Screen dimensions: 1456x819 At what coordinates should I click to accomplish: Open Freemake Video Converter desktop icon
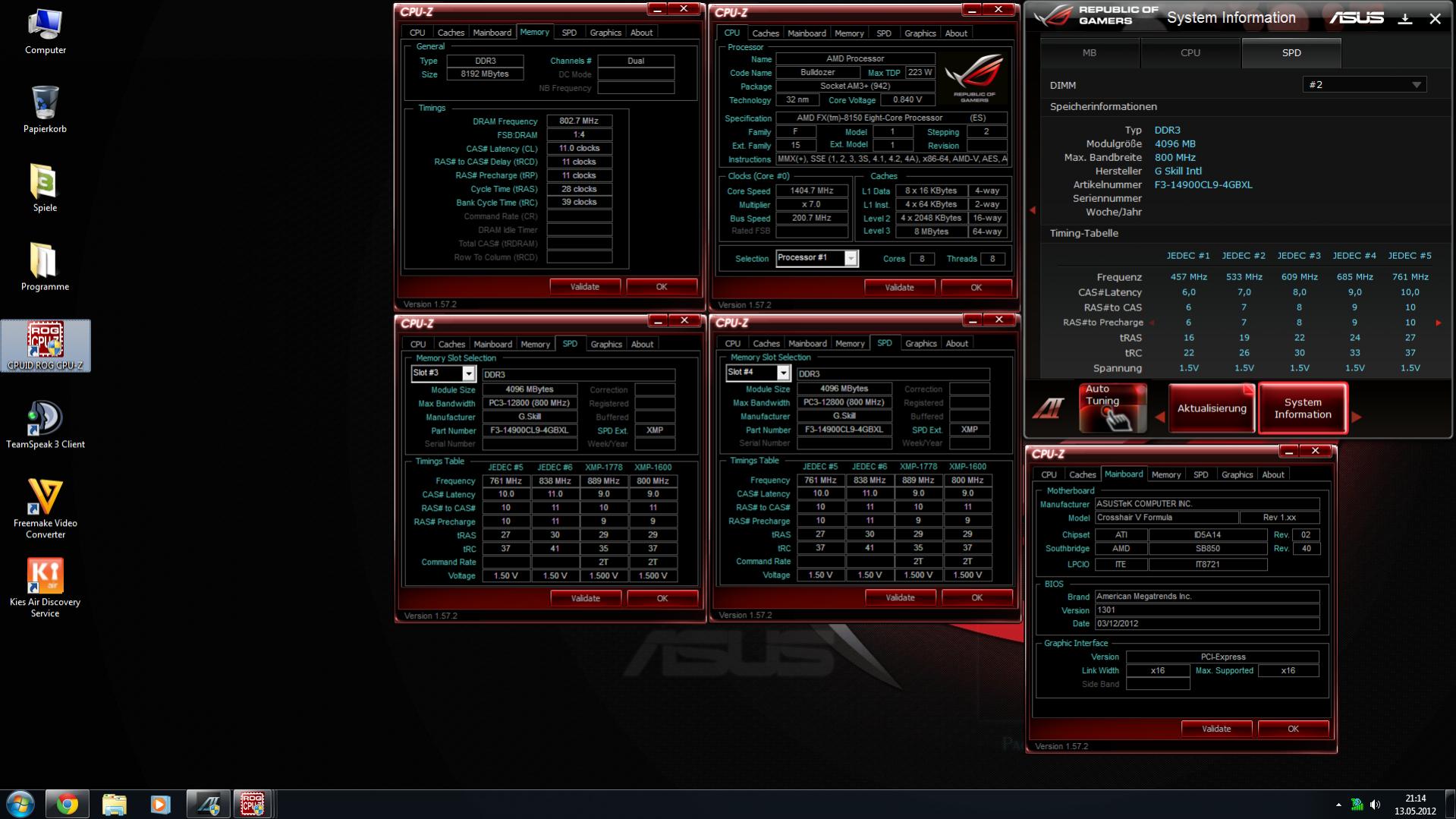pos(46,509)
